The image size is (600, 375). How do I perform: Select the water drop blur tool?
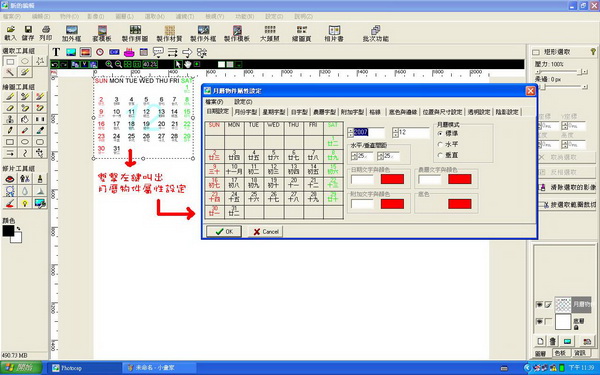tap(25, 191)
